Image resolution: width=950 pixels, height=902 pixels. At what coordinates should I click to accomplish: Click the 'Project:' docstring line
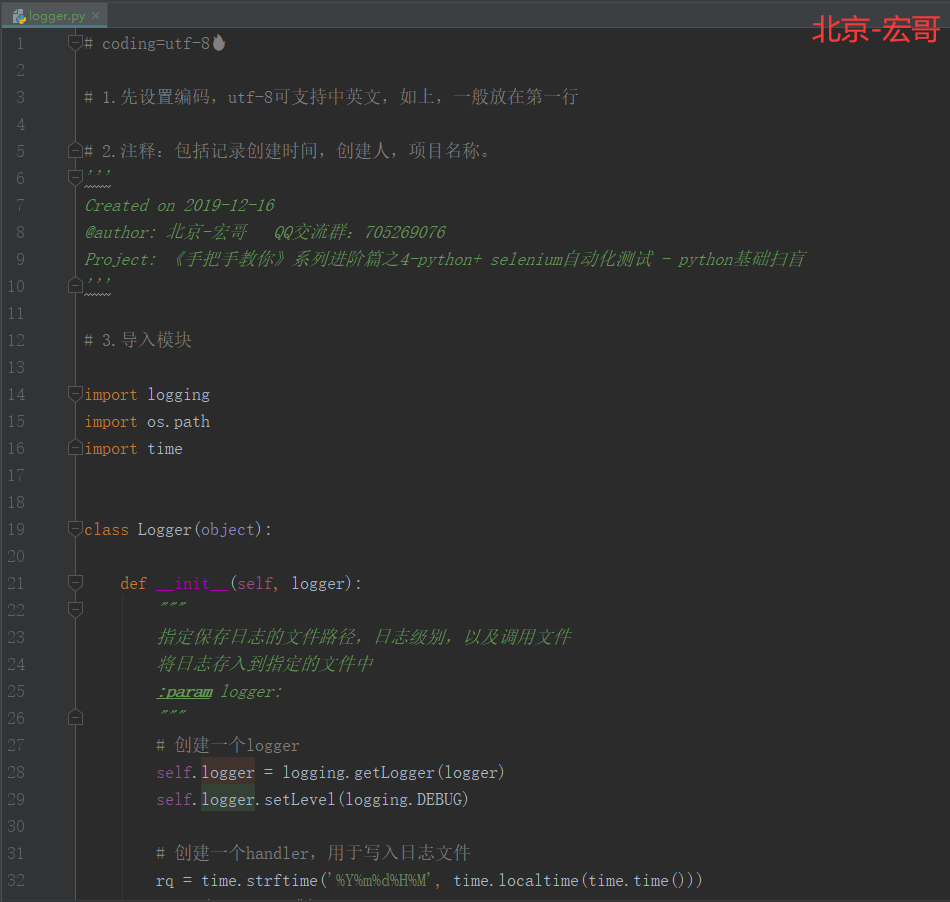(x=445, y=260)
